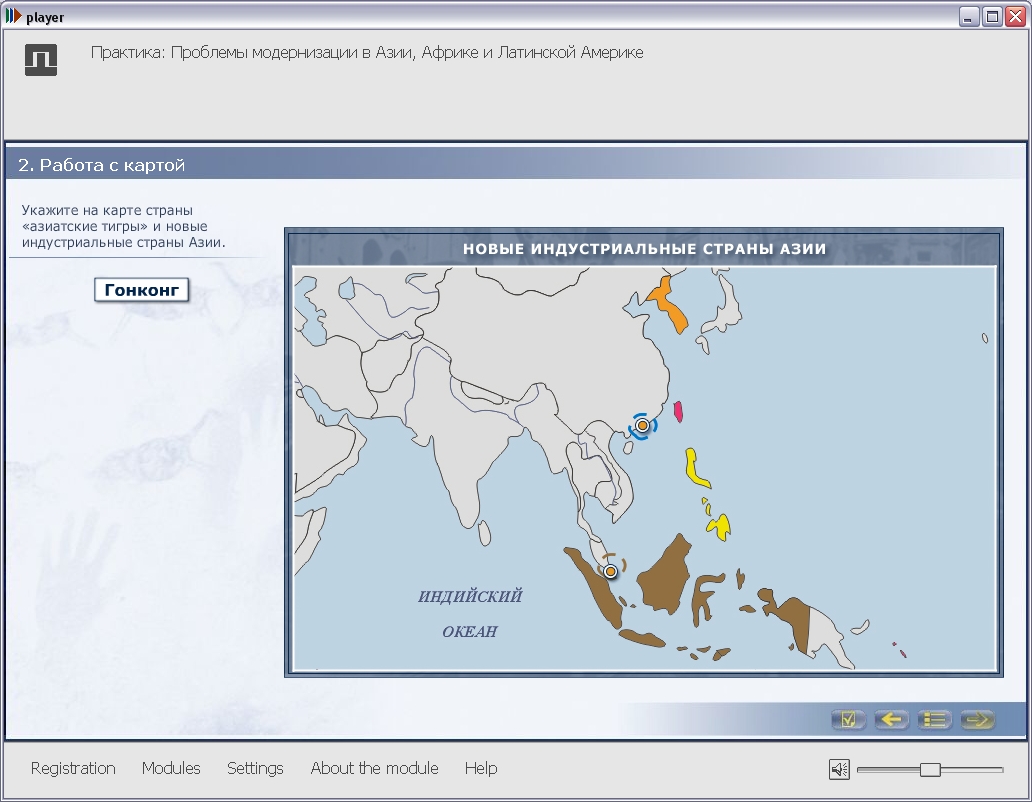
Task: Click the Гонконг label button
Action: 142,289
